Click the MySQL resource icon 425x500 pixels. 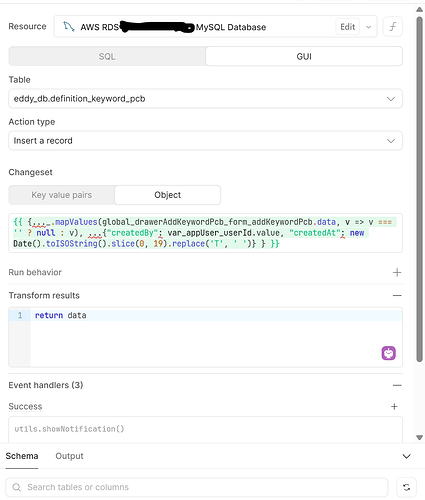coord(69,27)
